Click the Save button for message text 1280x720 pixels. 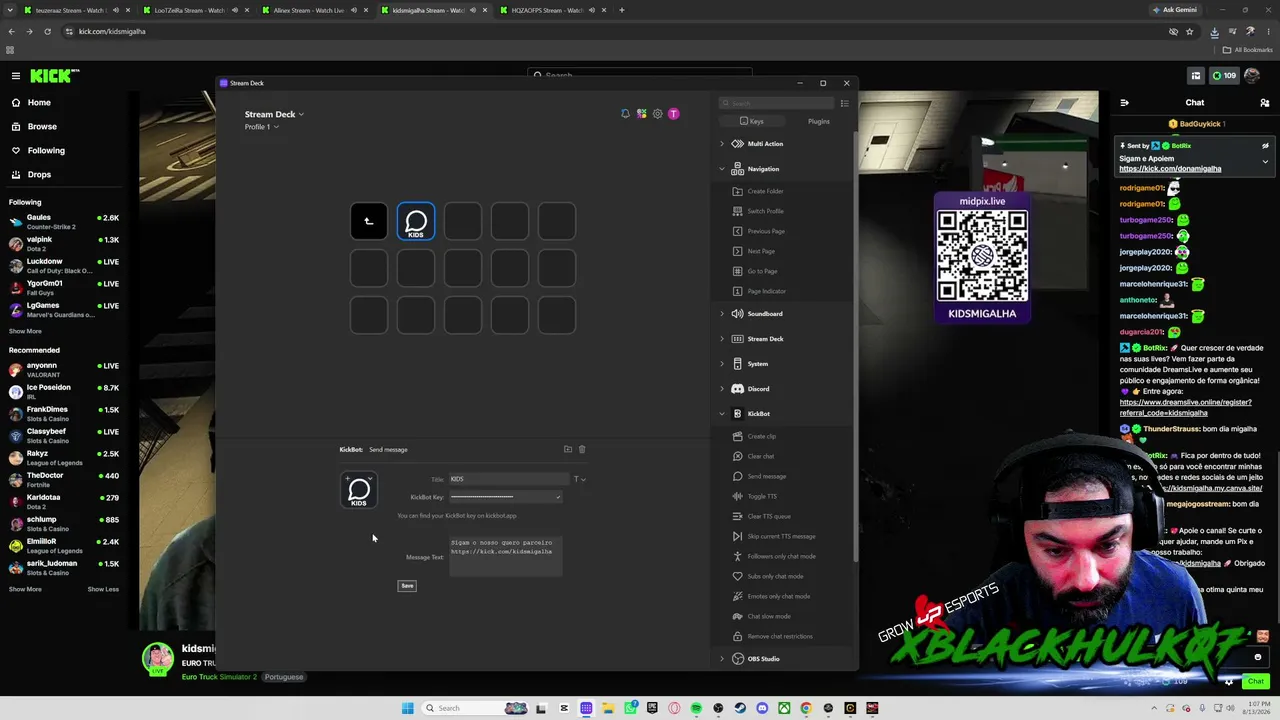point(407,586)
